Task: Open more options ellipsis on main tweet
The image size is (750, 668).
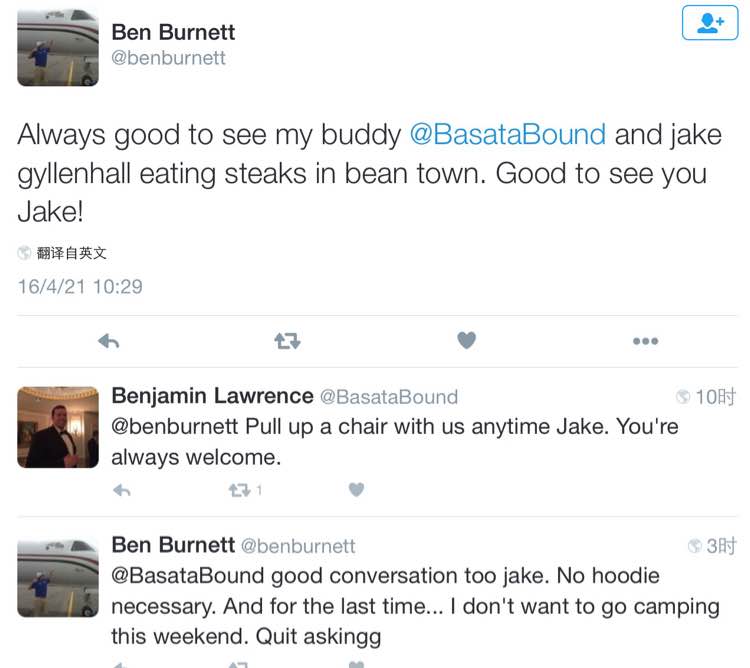Action: [x=645, y=341]
